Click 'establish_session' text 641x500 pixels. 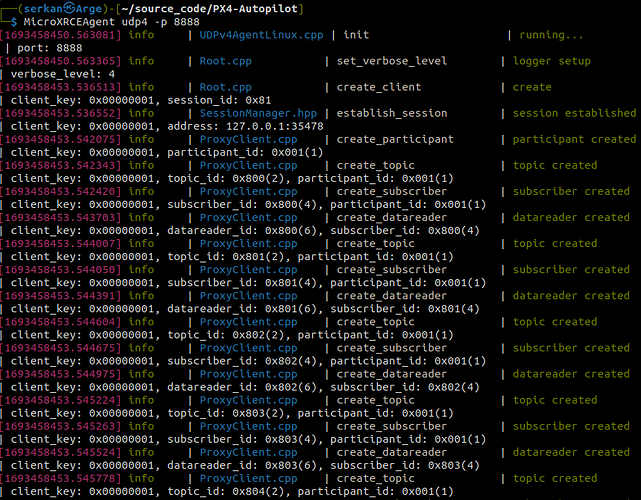point(392,113)
